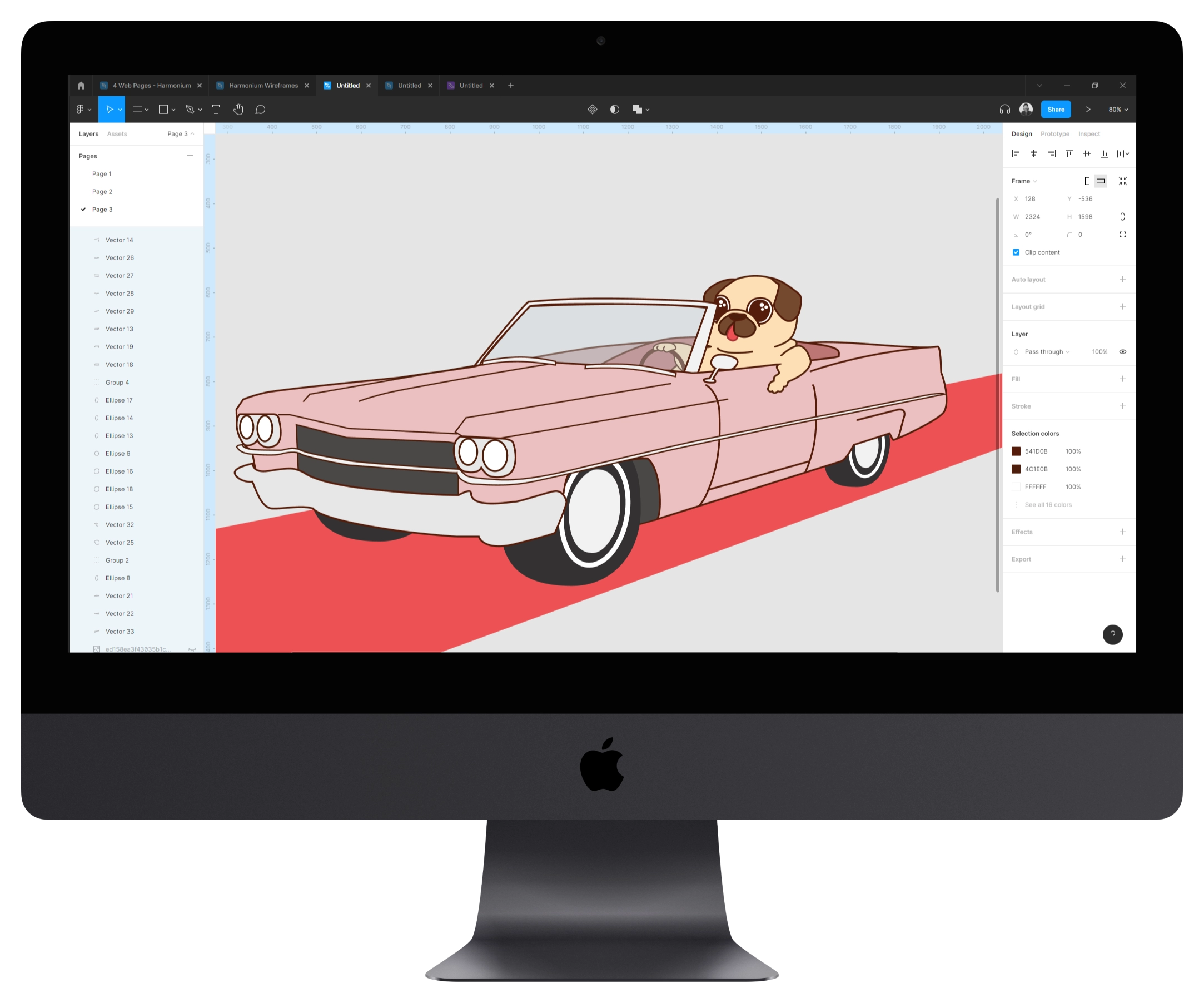Select the Comment tool
This screenshot has height=1003, width=1204.
pos(260,110)
